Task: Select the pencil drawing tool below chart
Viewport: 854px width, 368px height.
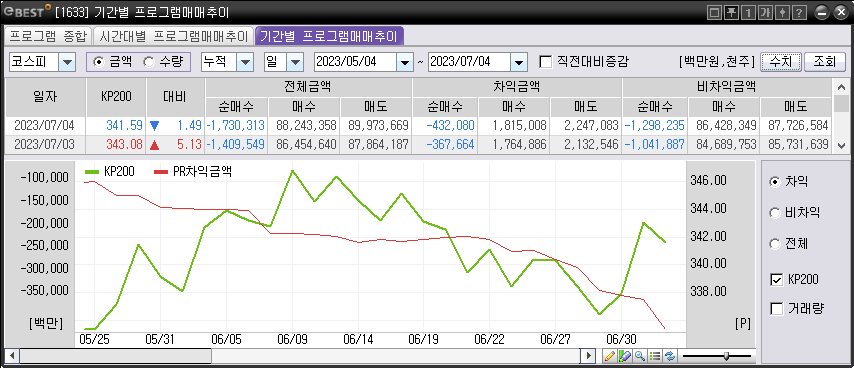Action: [x=610, y=357]
